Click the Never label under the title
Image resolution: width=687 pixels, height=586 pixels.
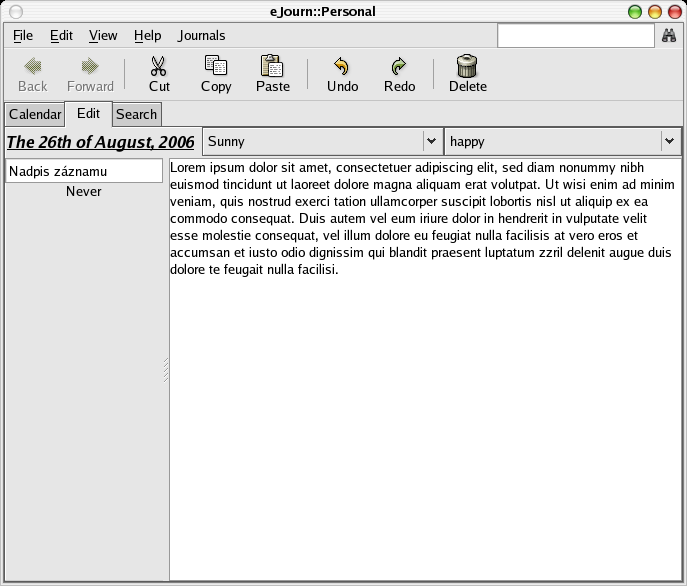[84, 192]
